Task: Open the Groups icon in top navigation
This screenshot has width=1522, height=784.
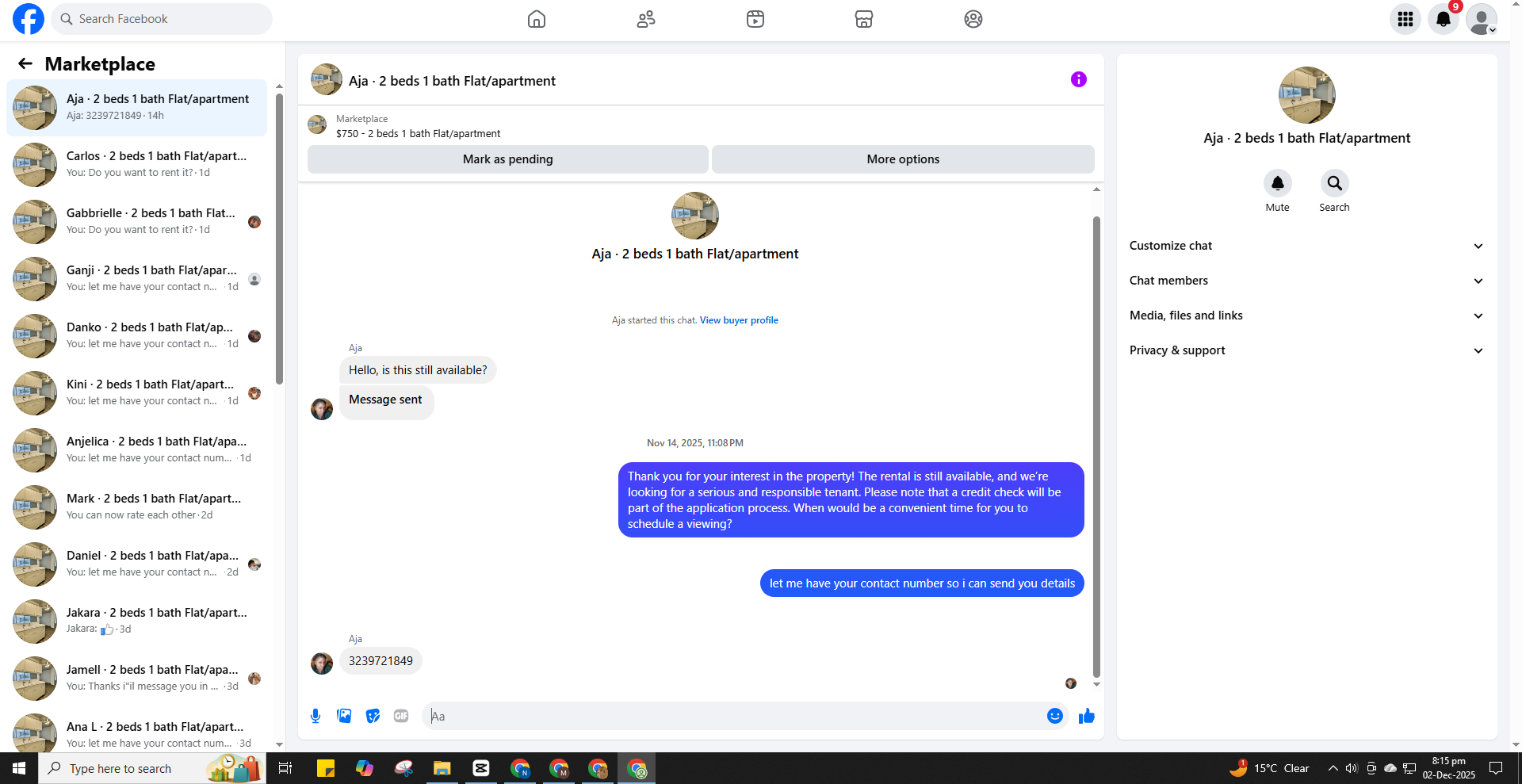Action: pyautogui.click(x=973, y=19)
